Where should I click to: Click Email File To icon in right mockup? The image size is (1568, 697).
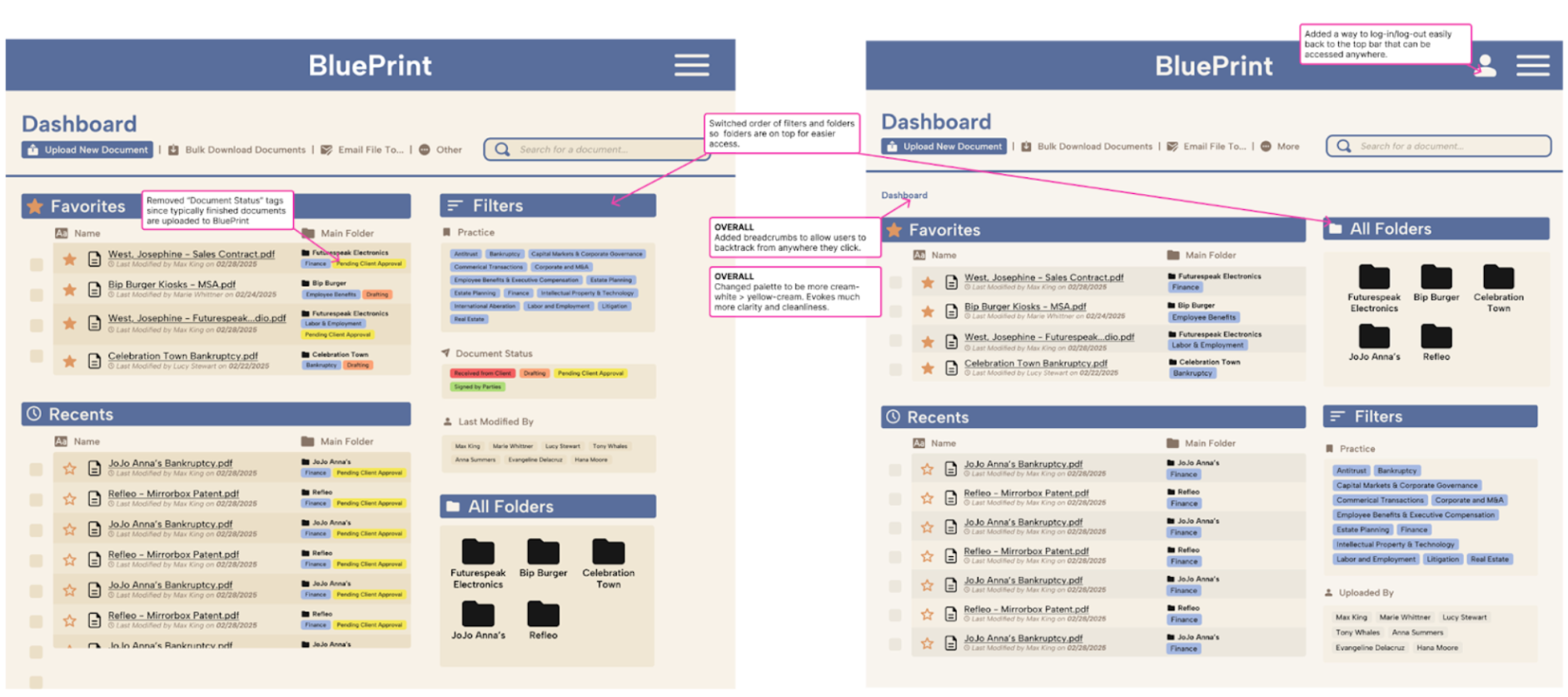pyautogui.click(x=1172, y=147)
